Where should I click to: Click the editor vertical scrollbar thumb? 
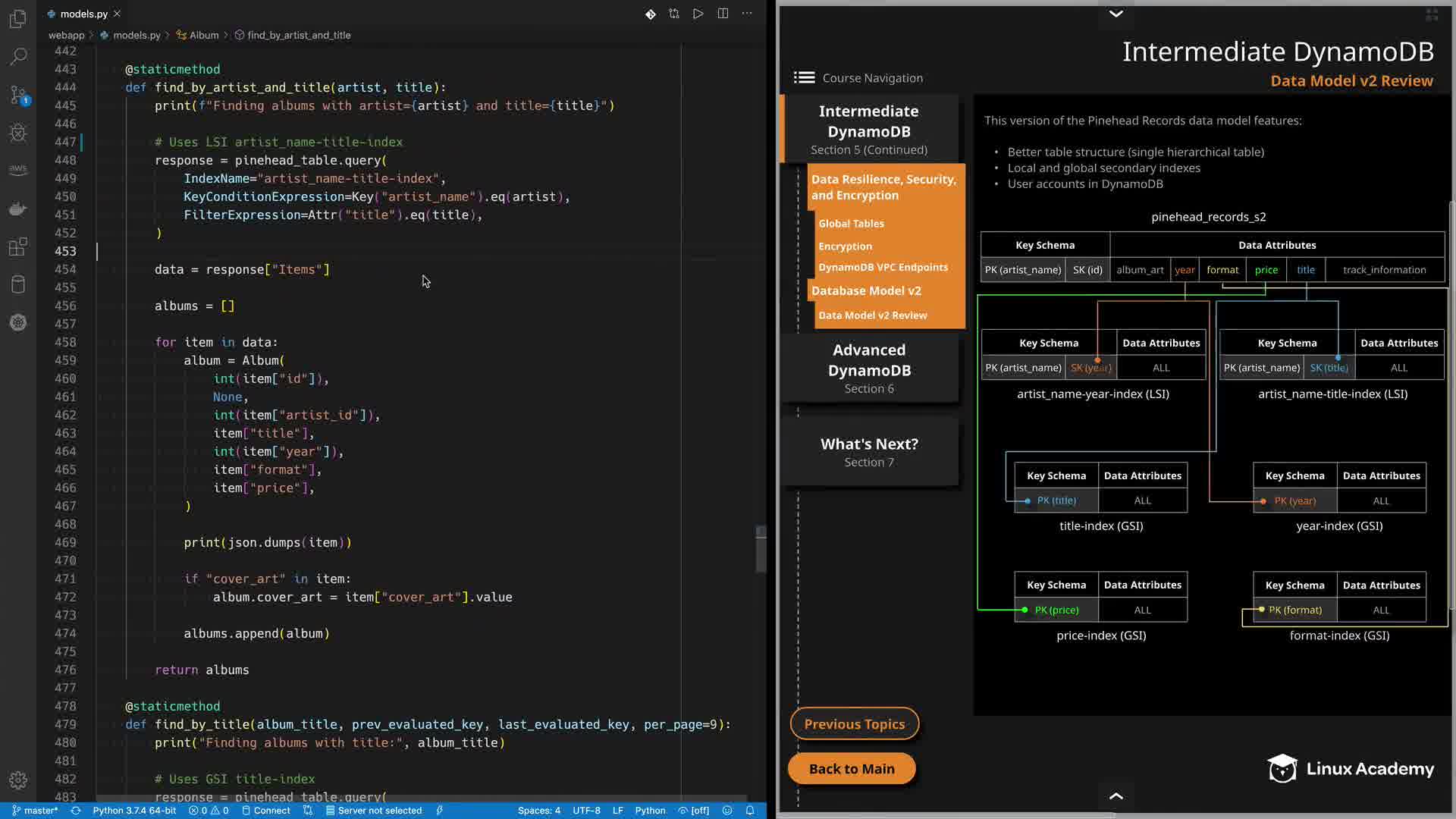[x=761, y=550]
